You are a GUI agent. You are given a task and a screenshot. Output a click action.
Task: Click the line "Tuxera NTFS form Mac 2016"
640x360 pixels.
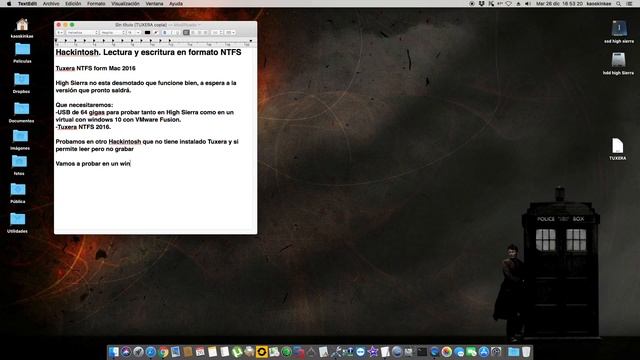(96, 68)
